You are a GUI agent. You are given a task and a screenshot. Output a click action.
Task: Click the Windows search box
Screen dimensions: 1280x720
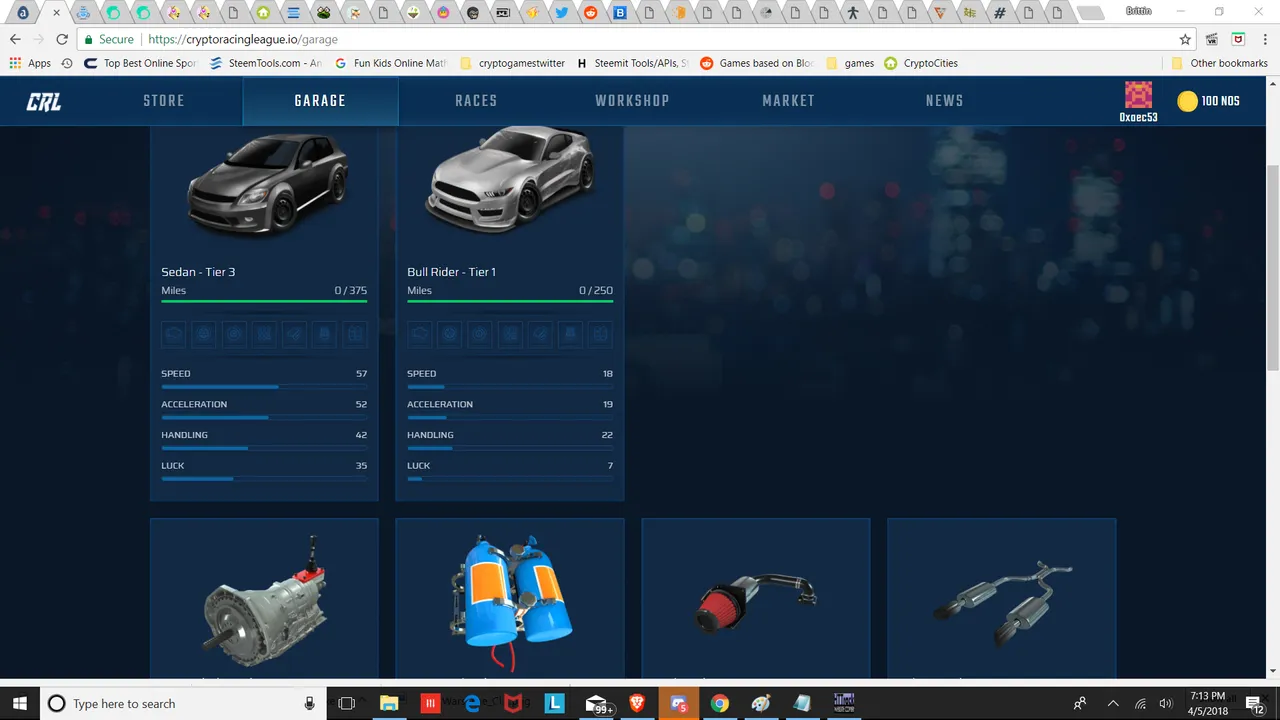(x=183, y=704)
